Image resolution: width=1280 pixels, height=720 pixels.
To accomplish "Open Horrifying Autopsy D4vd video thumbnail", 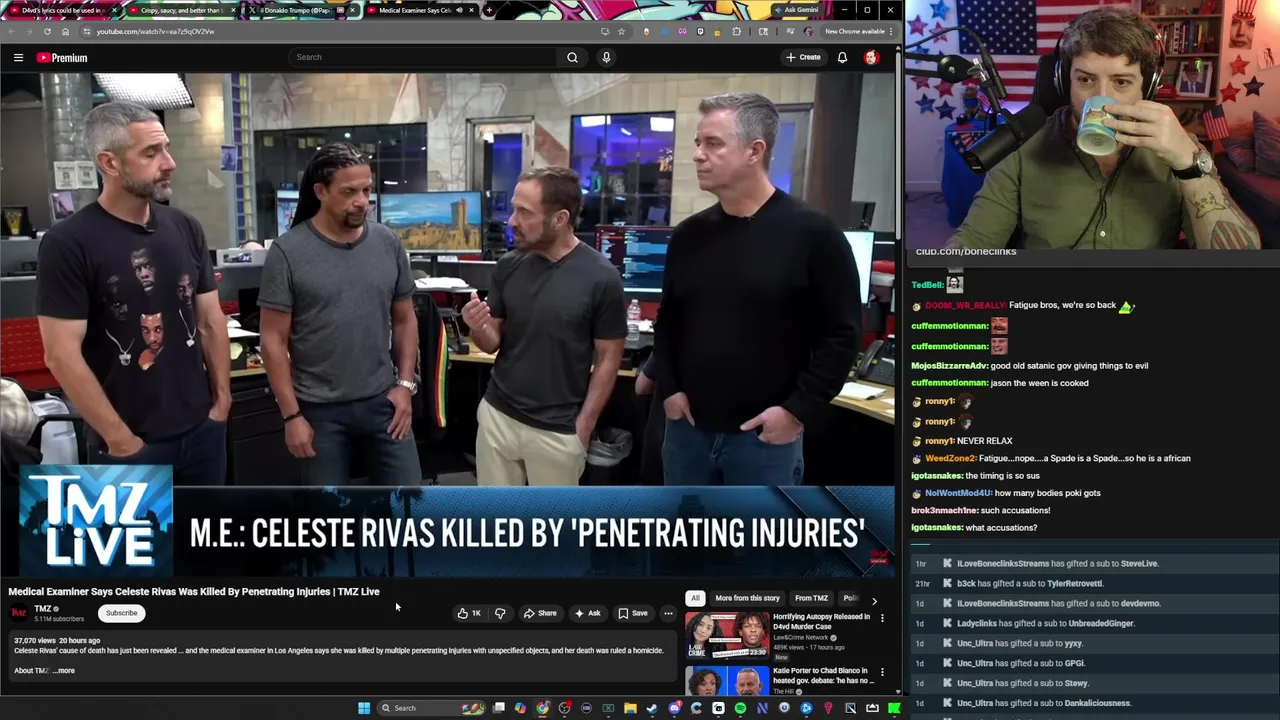I will point(727,636).
